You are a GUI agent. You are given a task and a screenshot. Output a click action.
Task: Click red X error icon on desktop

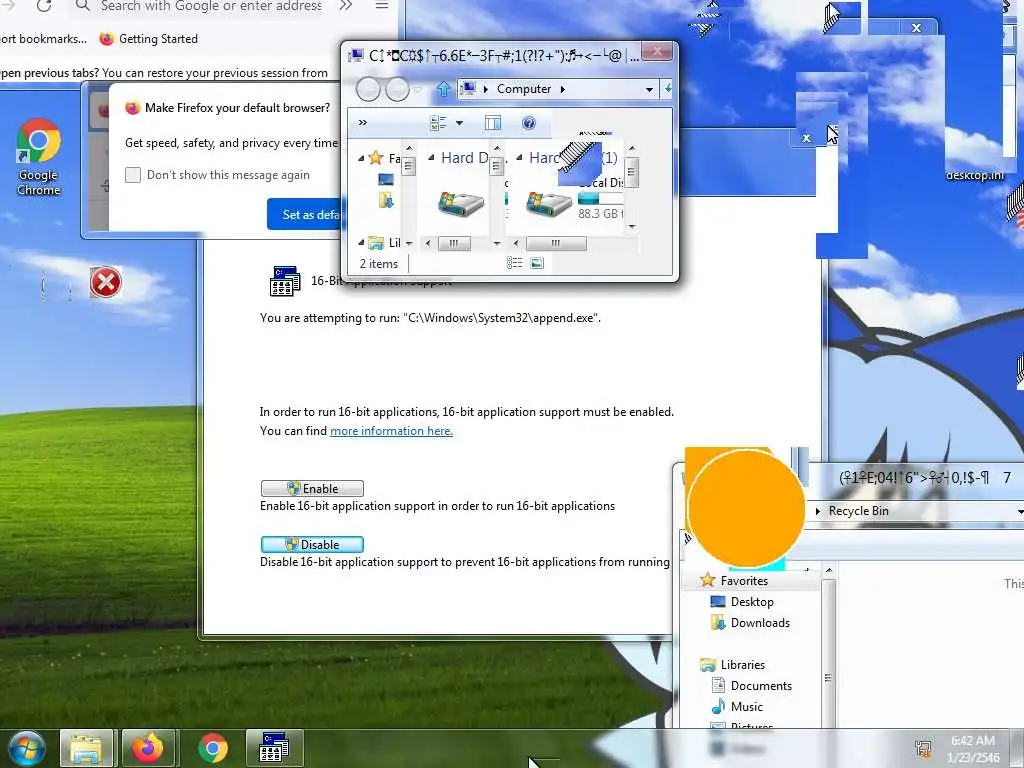pyautogui.click(x=105, y=283)
